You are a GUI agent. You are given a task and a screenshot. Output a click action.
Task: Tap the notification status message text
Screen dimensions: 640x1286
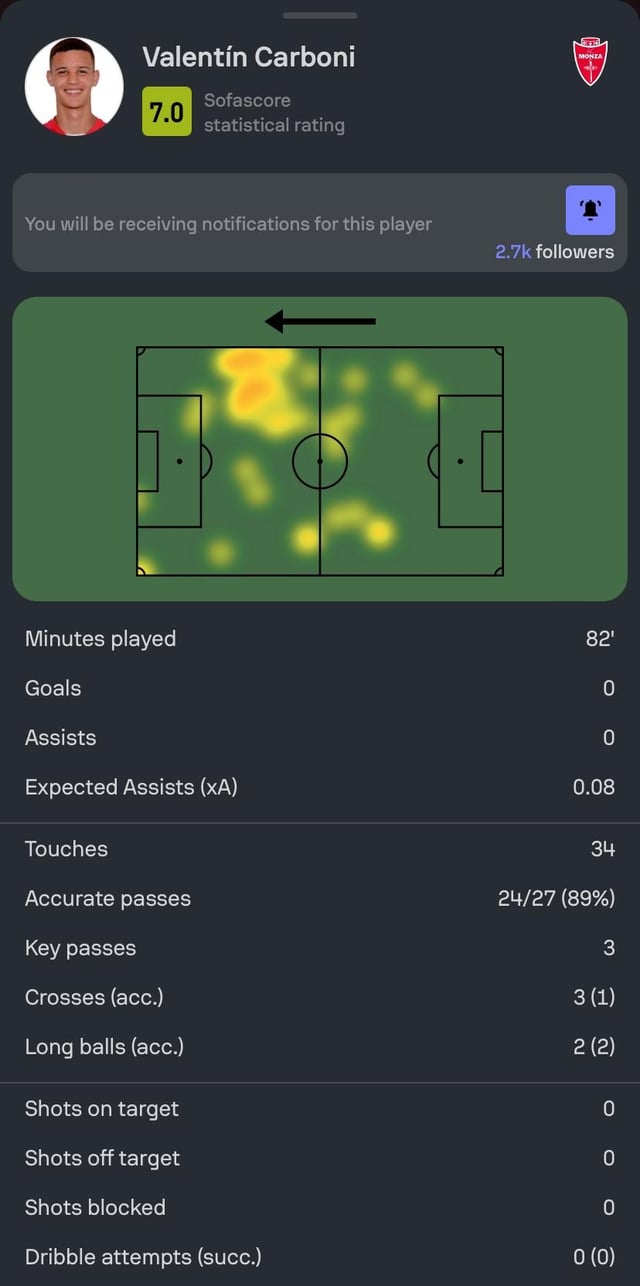(228, 224)
